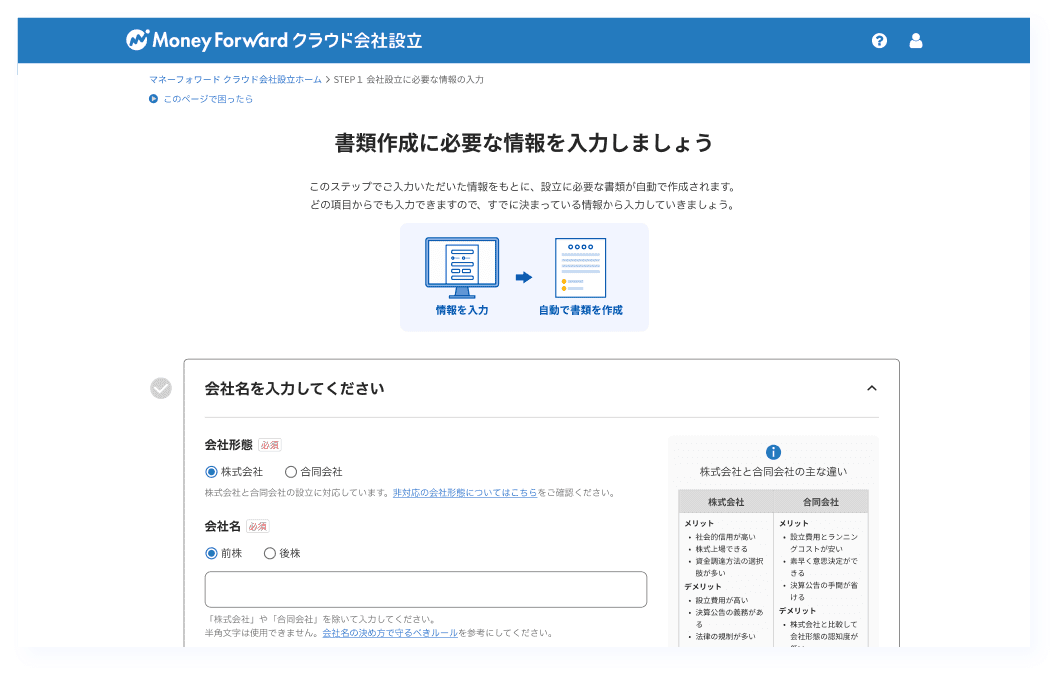Click STEP 1 会社設立に必要な情報の入力 breadcrumb text
This screenshot has width=1062, height=680.
tap(408, 79)
